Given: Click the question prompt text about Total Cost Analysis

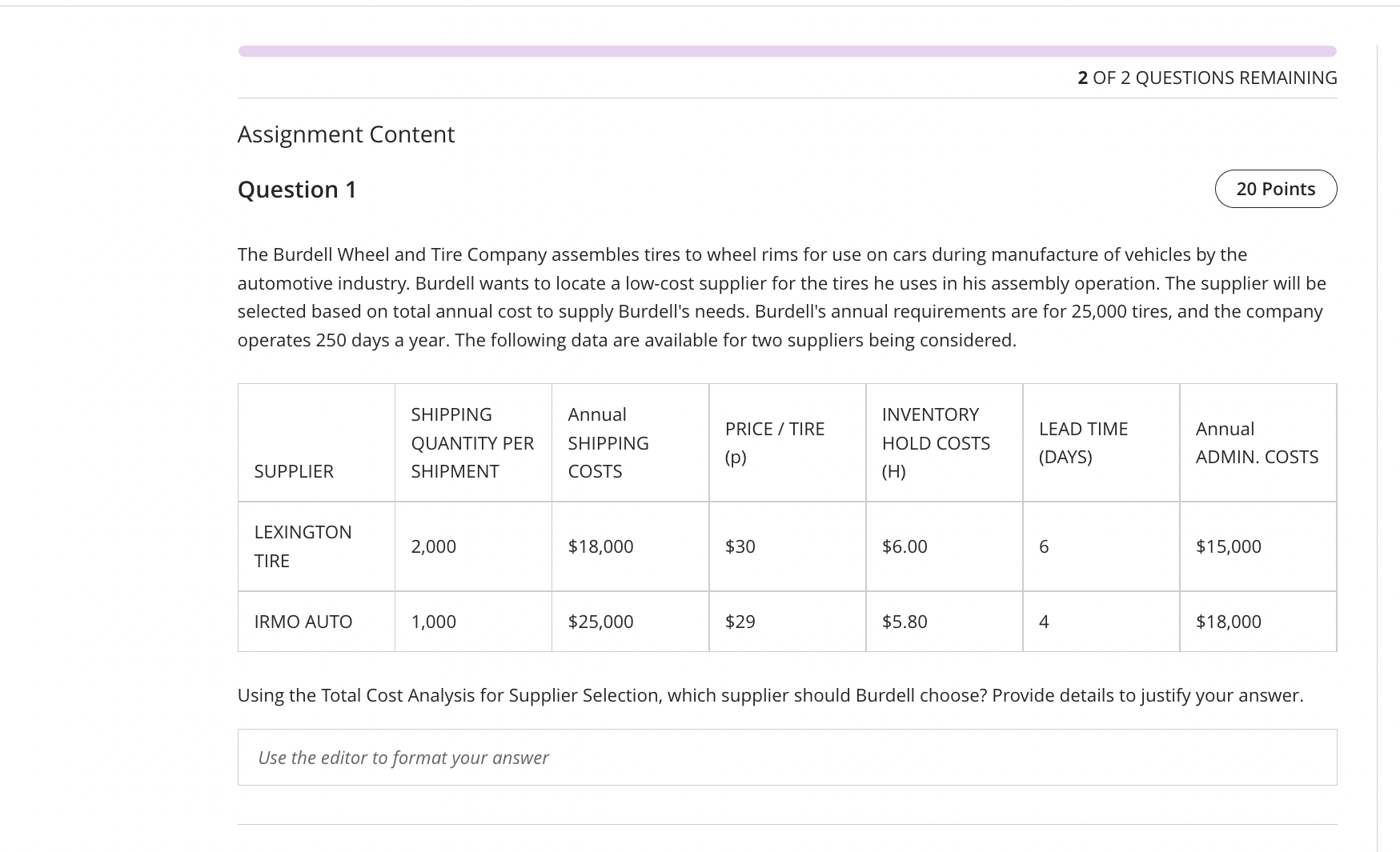Looking at the screenshot, I should (690, 695).
